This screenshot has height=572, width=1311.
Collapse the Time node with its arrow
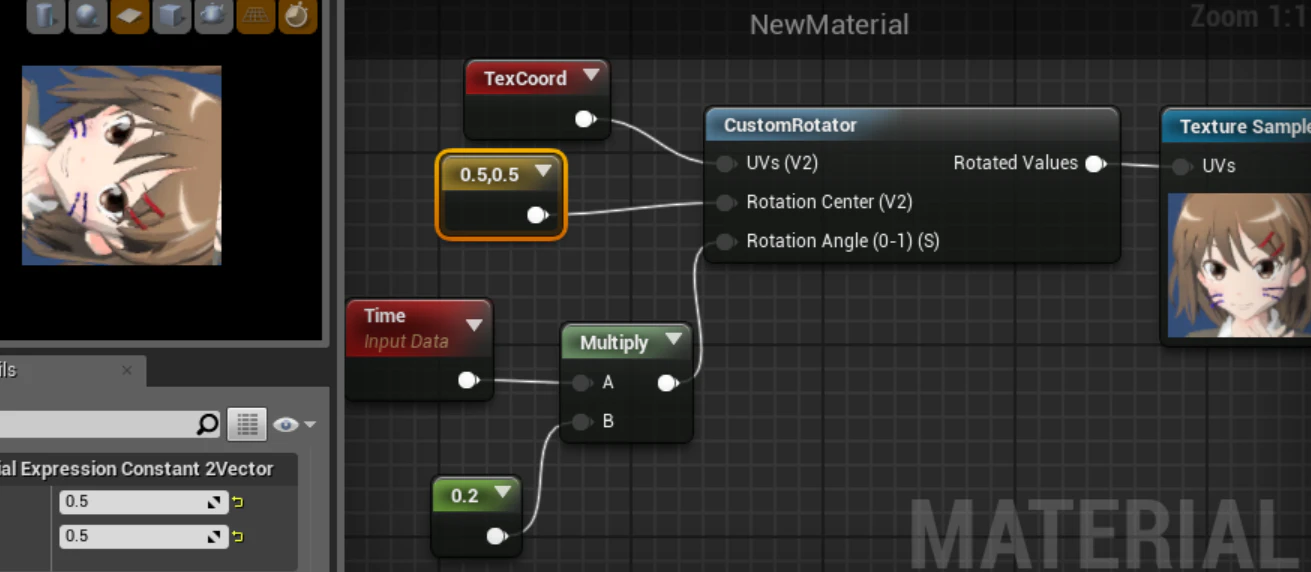point(474,325)
